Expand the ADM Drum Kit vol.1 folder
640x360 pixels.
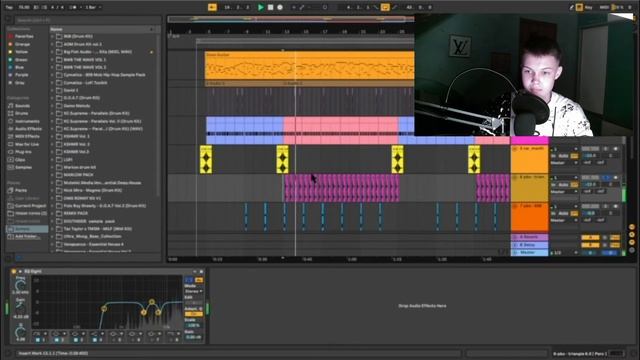click(52, 44)
